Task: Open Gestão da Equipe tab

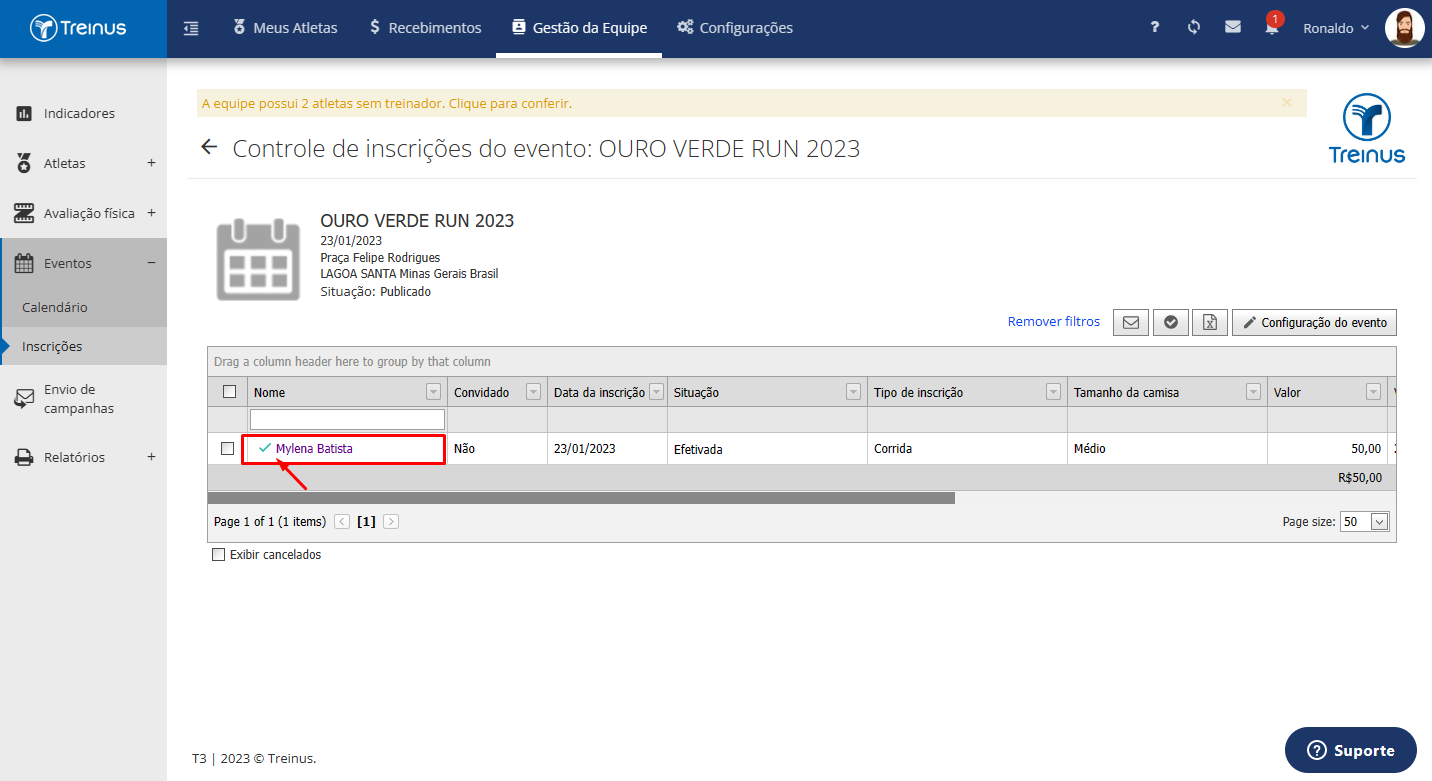Action: tap(579, 28)
